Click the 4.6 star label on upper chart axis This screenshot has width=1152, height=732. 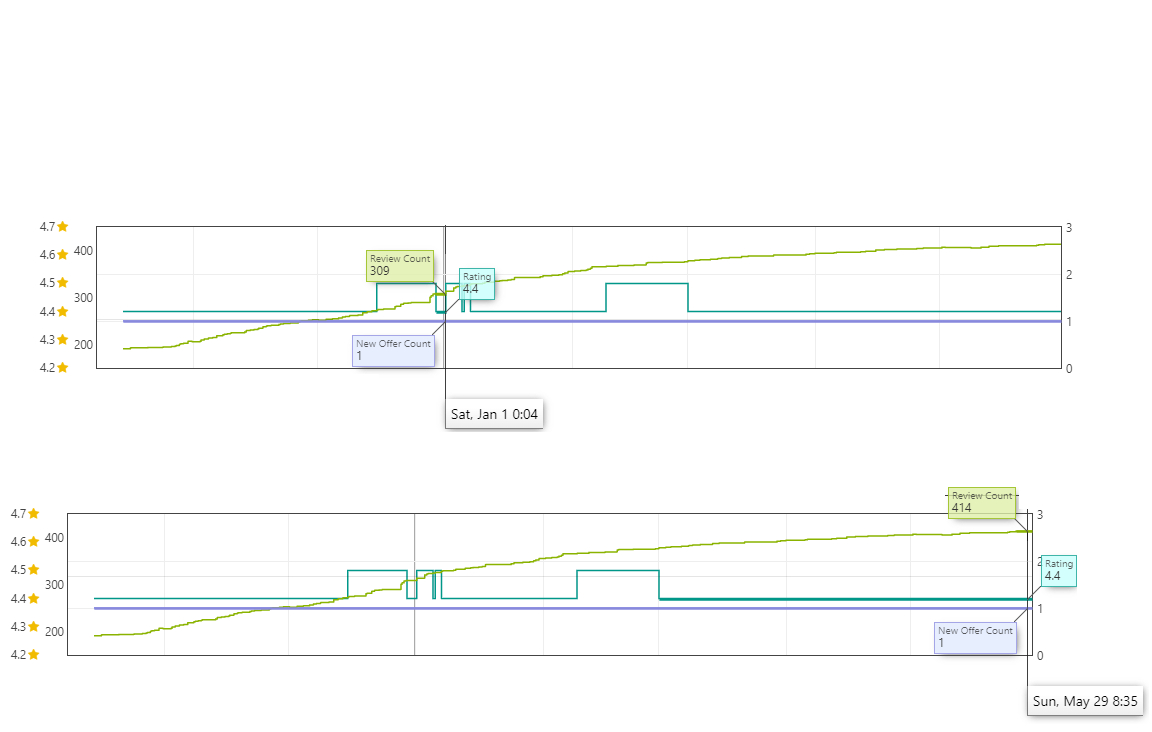click(54, 255)
